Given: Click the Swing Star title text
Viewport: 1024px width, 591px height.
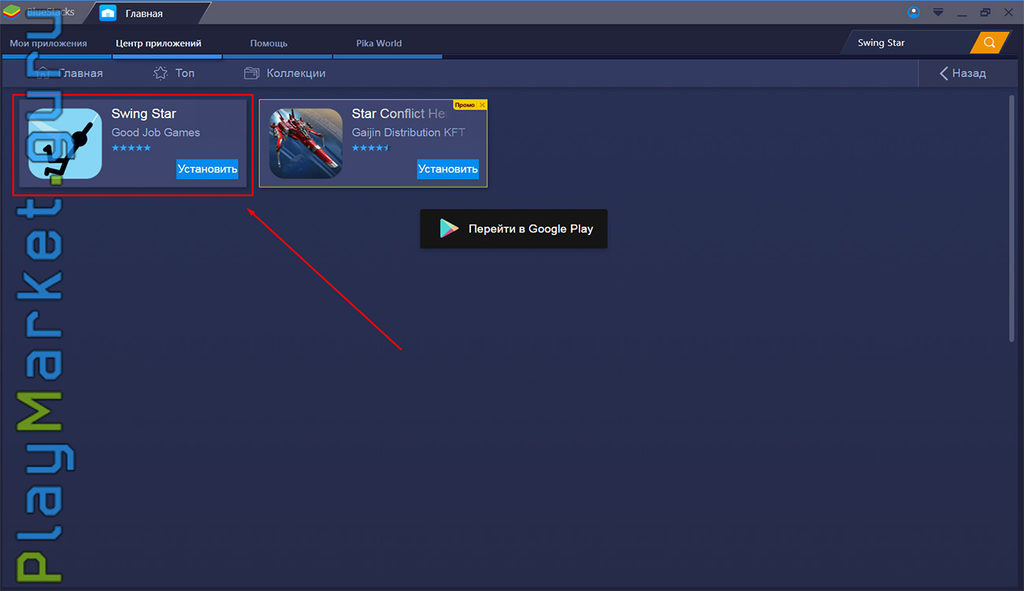Looking at the screenshot, I should (x=144, y=114).
